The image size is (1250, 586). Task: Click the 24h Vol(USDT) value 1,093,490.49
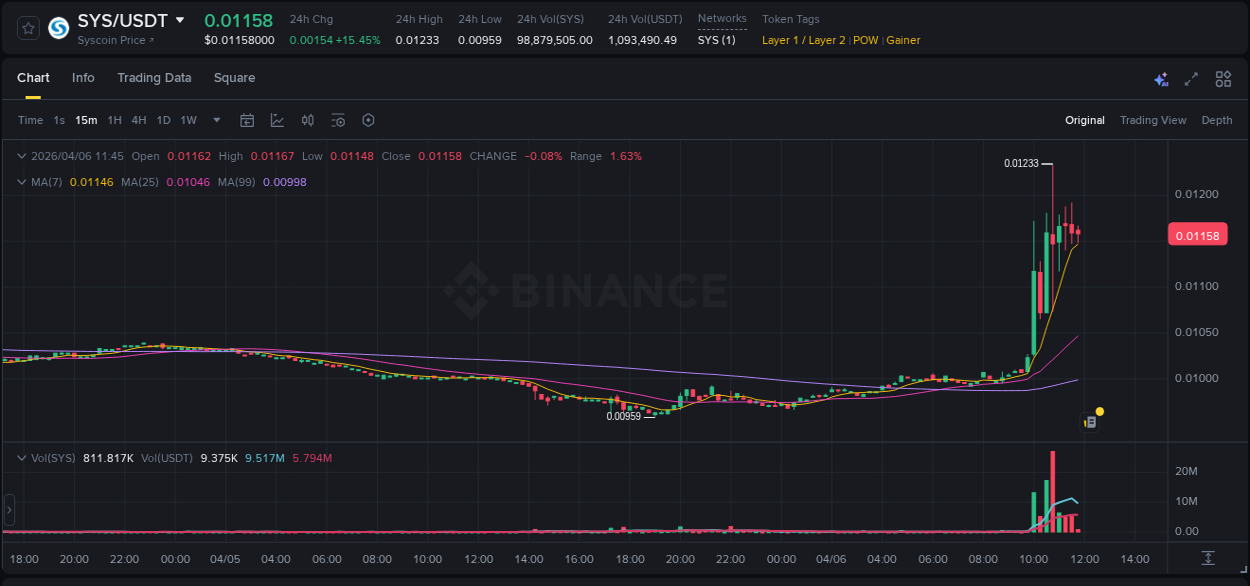642,40
